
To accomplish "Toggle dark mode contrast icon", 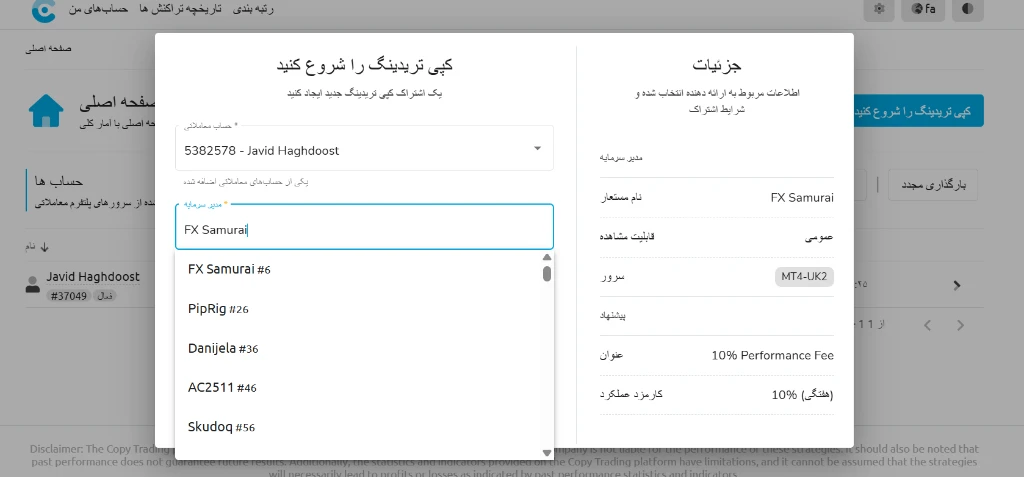I will pos(968,9).
